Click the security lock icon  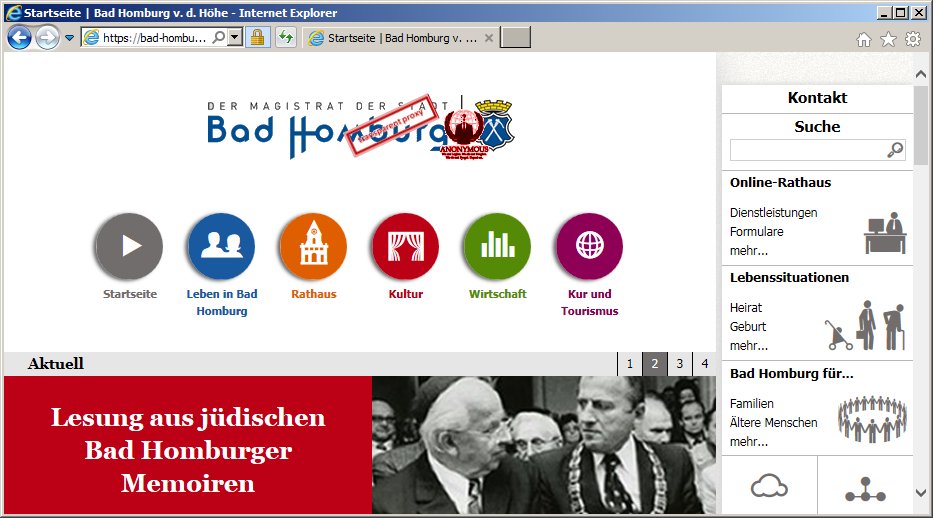coord(258,37)
